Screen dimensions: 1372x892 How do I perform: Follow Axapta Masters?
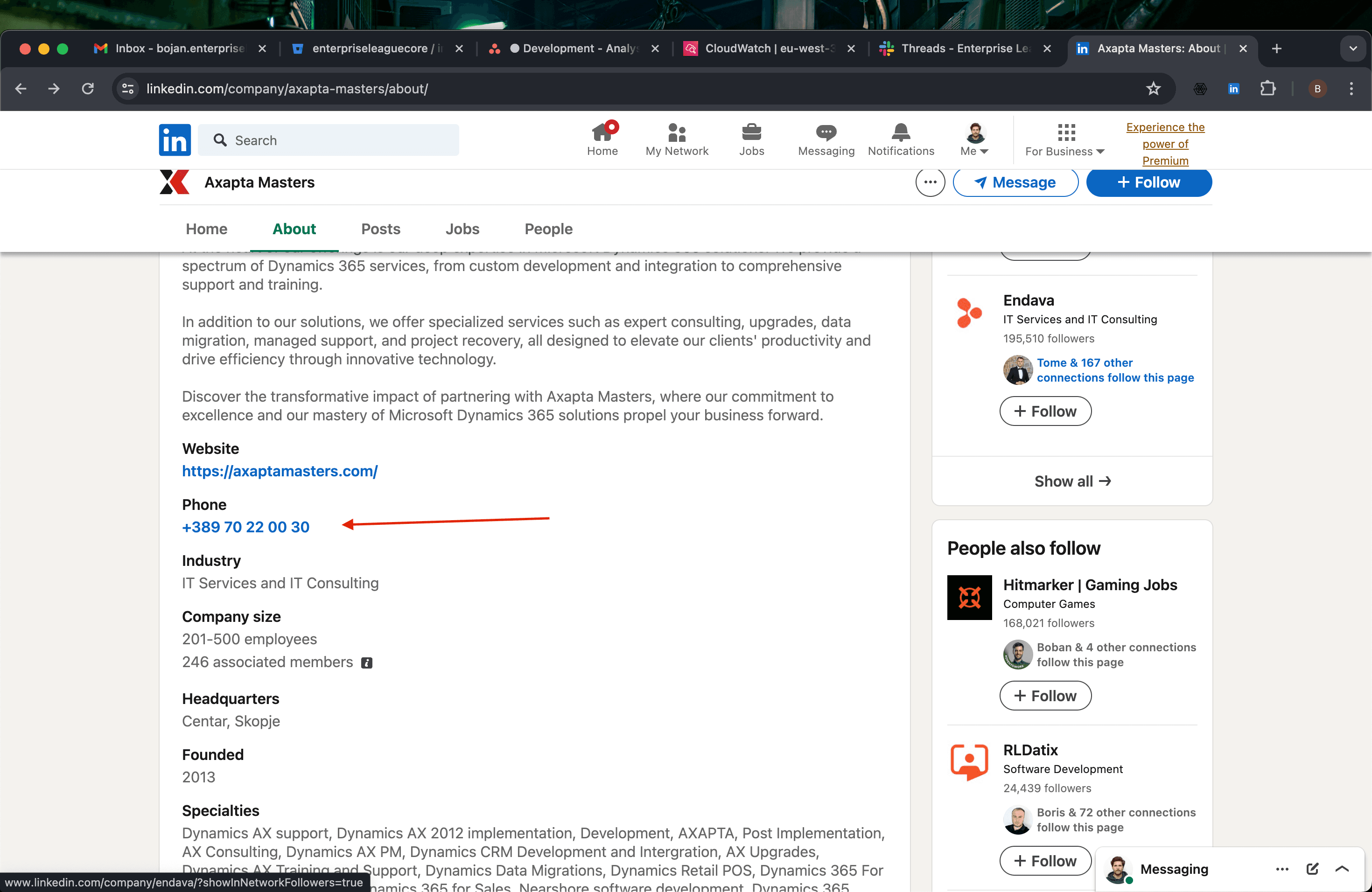1148,182
